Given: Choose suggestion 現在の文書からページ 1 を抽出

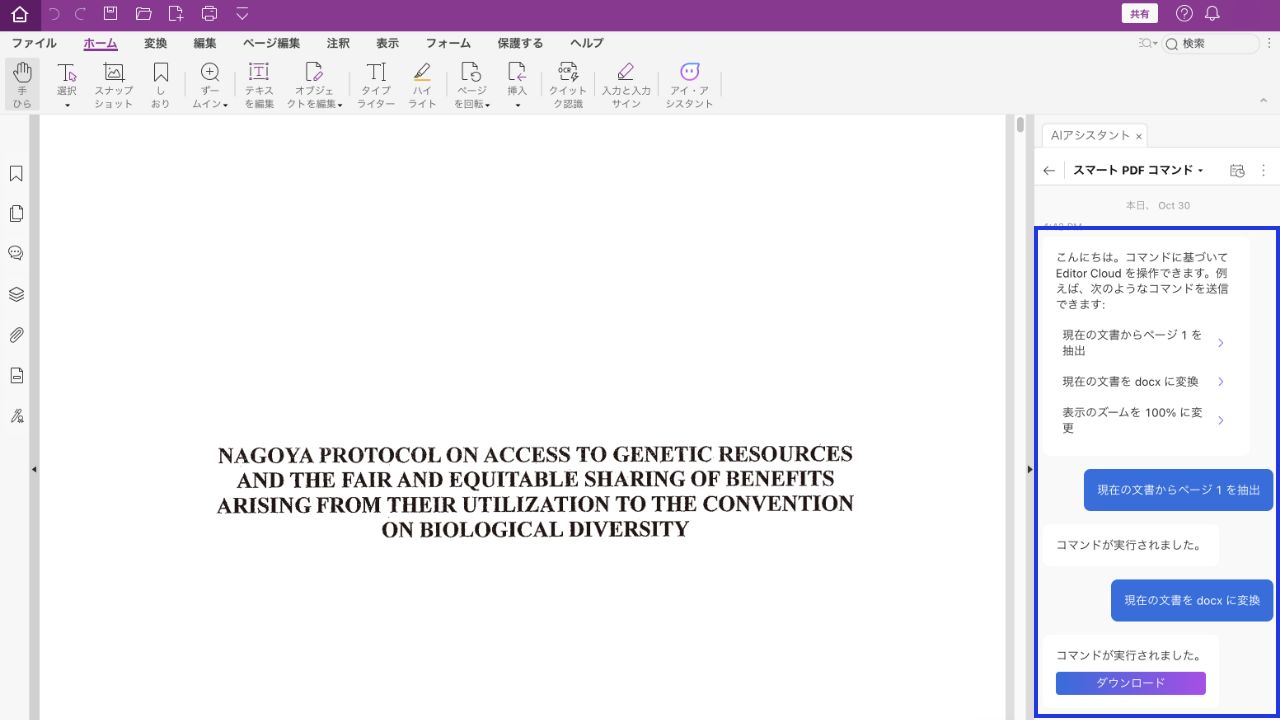Looking at the screenshot, I should (1144, 343).
